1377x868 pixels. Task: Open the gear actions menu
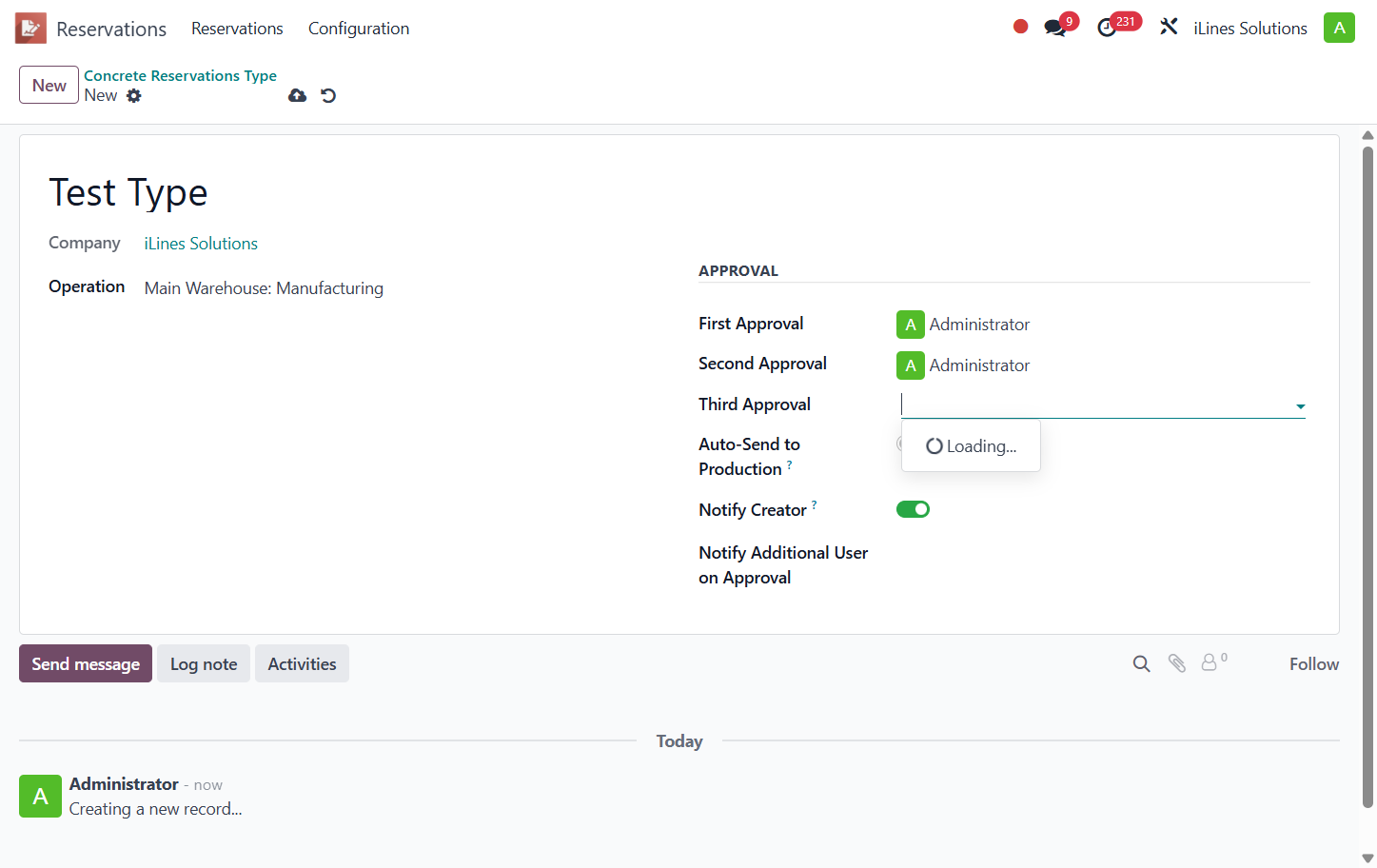click(134, 95)
